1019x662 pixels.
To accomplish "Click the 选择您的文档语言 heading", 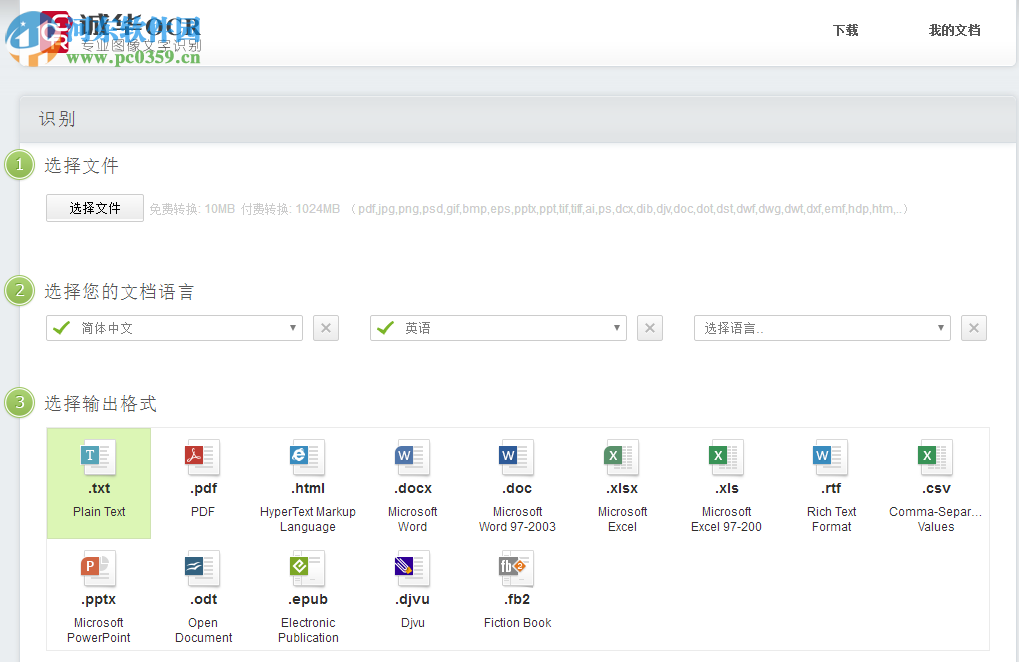I will click(x=119, y=292).
